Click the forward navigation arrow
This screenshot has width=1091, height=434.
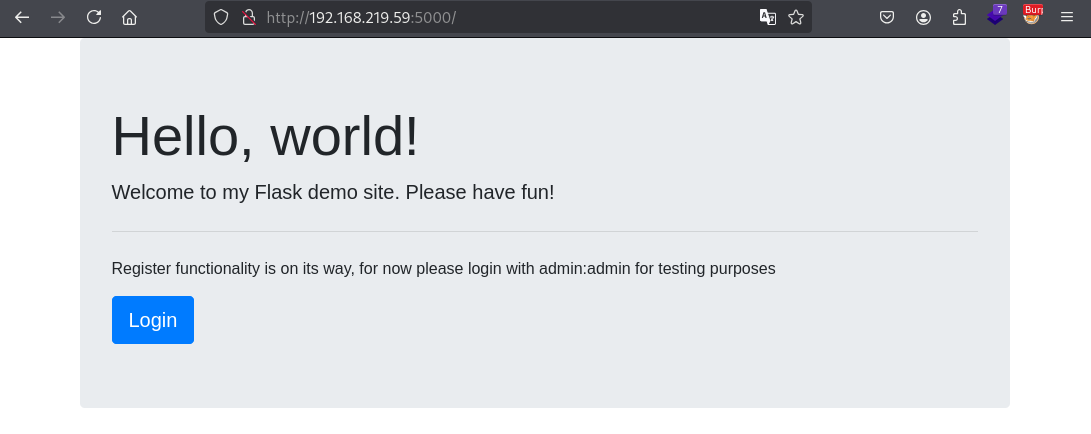point(58,17)
